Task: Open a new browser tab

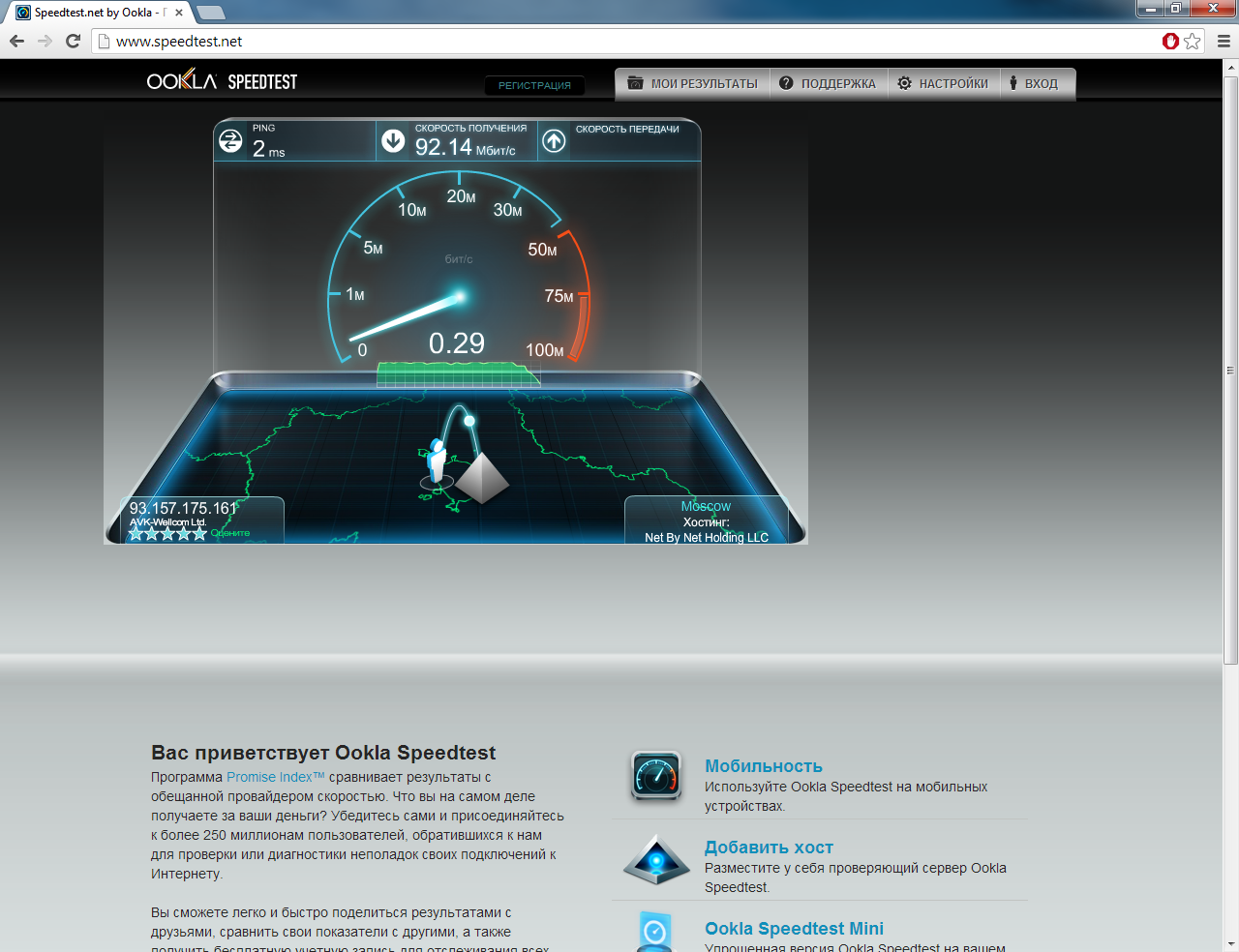Action: [x=210, y=13]
